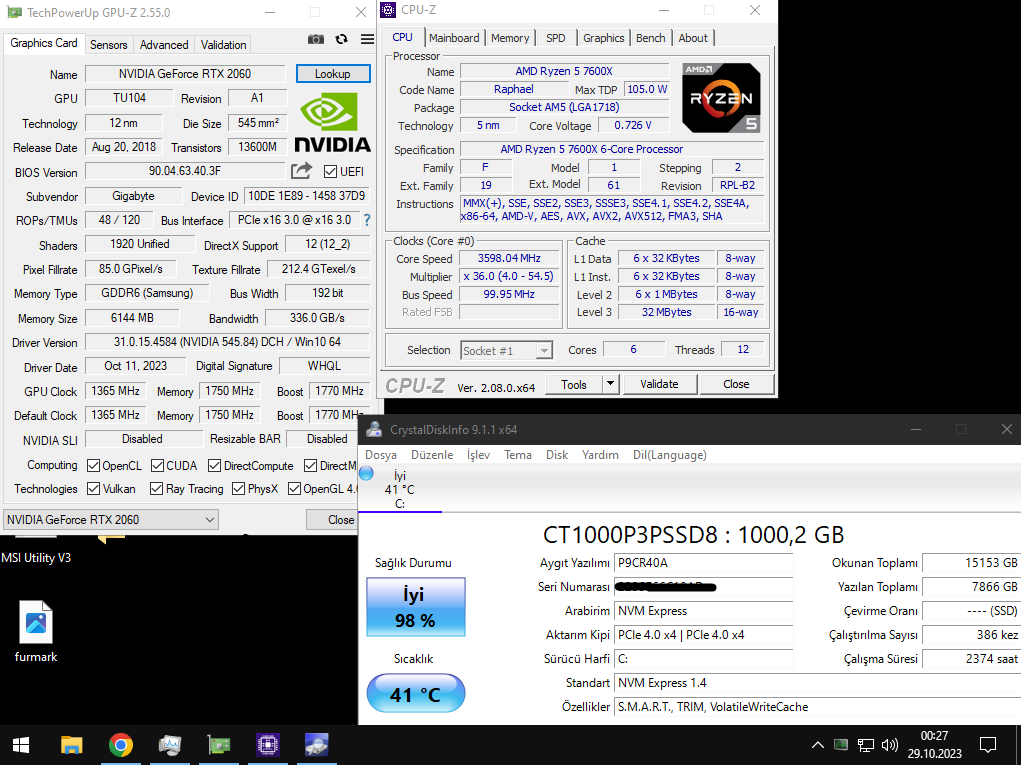Switch to the Advanced tab in GPU-Z

point(164,44)
